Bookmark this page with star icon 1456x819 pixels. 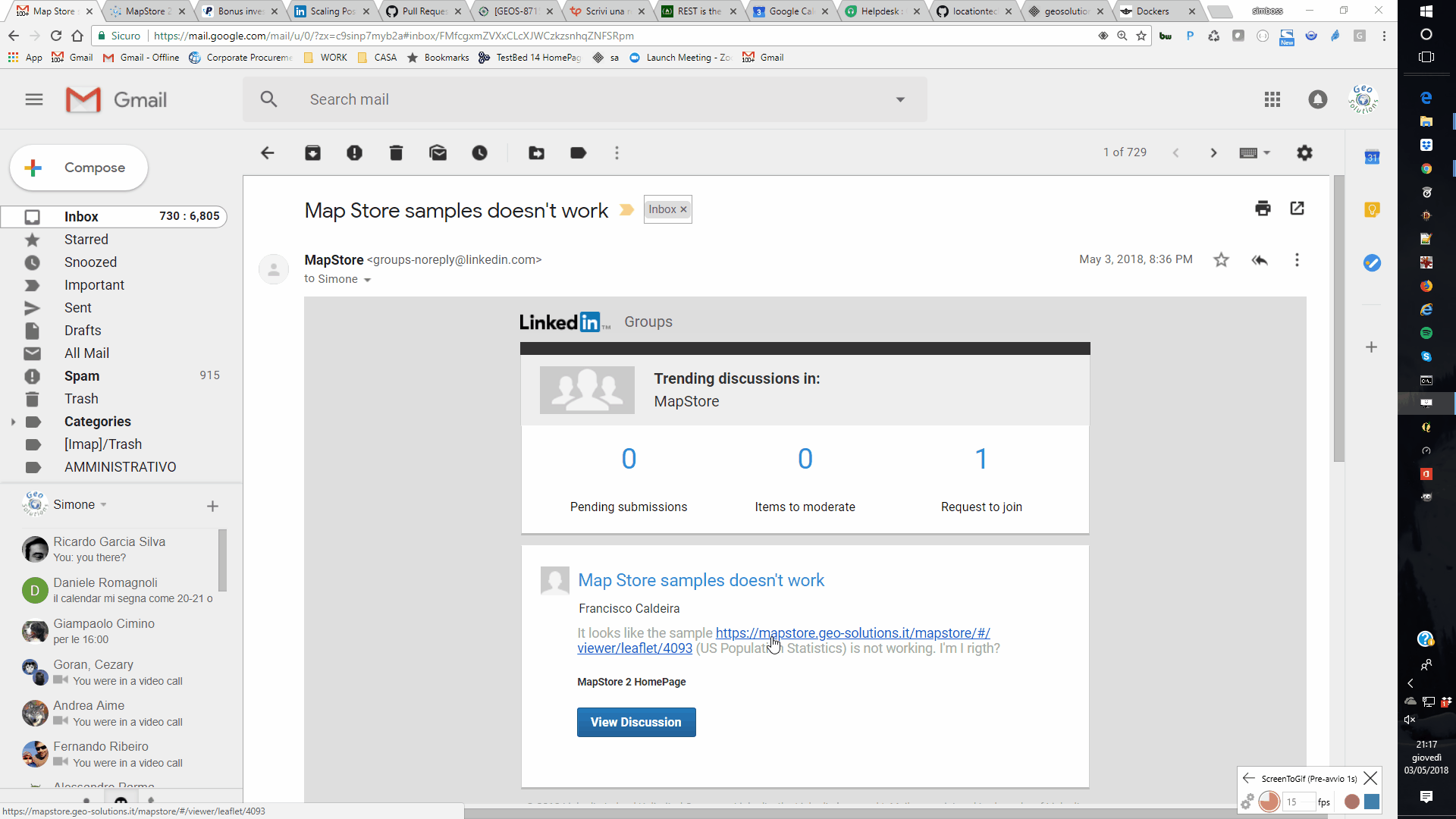point(1141,36)
